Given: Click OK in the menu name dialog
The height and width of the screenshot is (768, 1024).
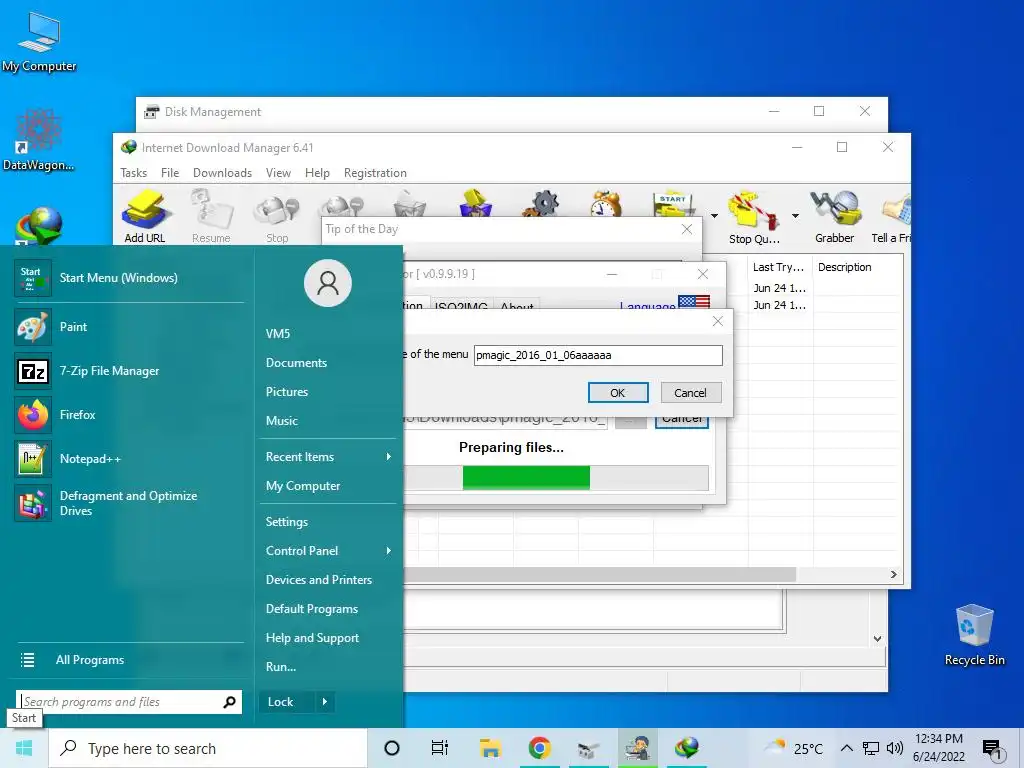Looking at the screenshot, I should click(618, 393).
